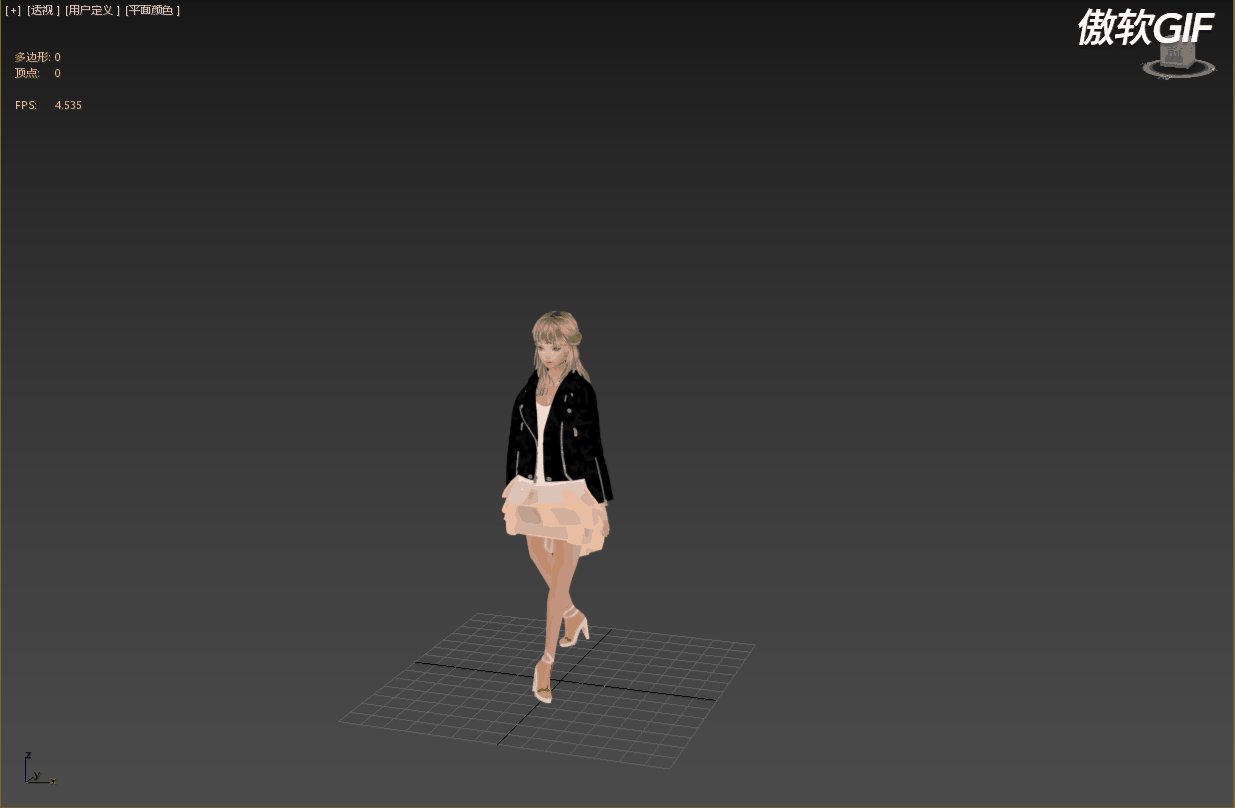Open the 平面颜色 shading mode menu

(x=152, y=10)
